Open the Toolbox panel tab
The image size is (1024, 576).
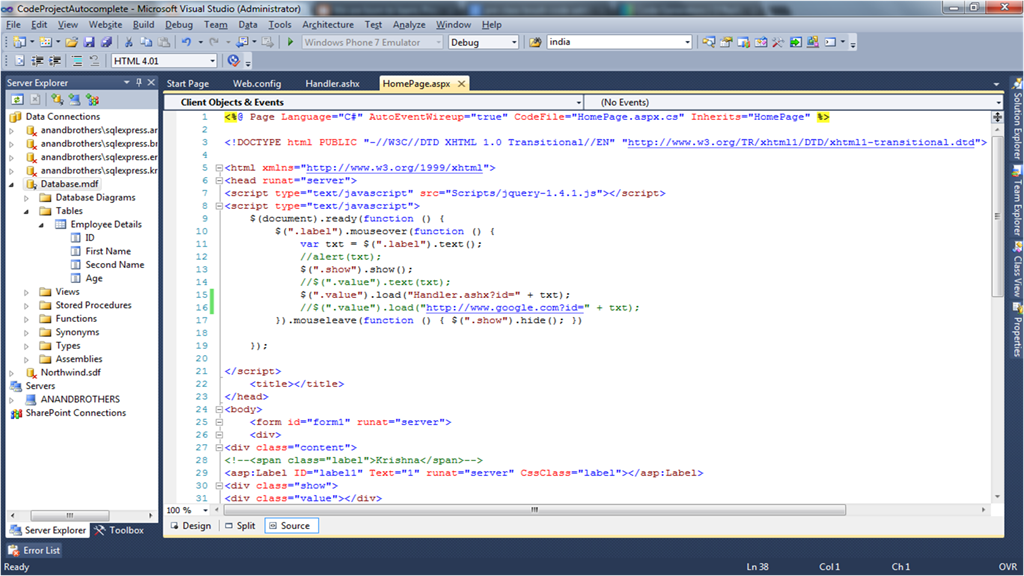119,530
